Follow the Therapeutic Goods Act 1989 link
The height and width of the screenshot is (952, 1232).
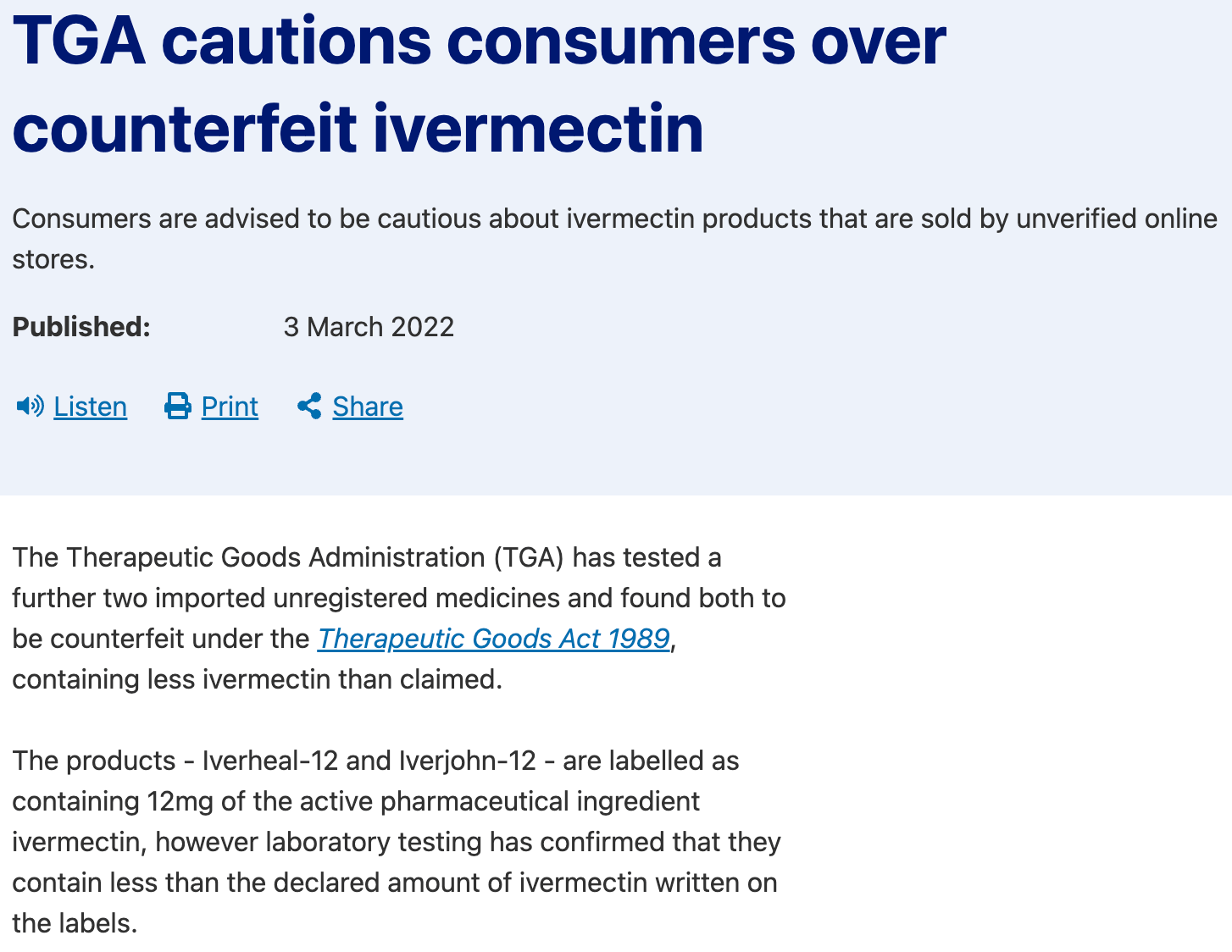(x=494, y=639)
